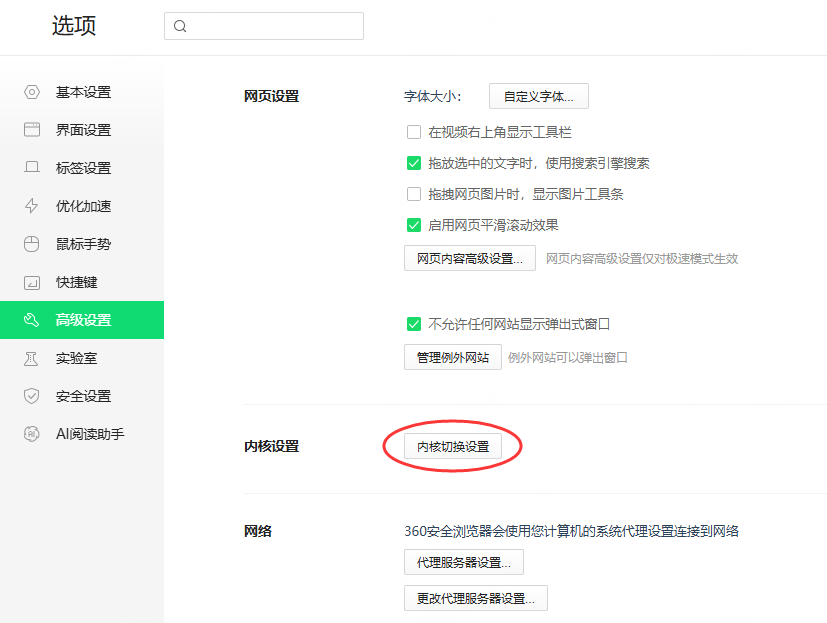827x623 pixels.
Task: Open 自定义字体... font settings button
Action: pos(538,96)
